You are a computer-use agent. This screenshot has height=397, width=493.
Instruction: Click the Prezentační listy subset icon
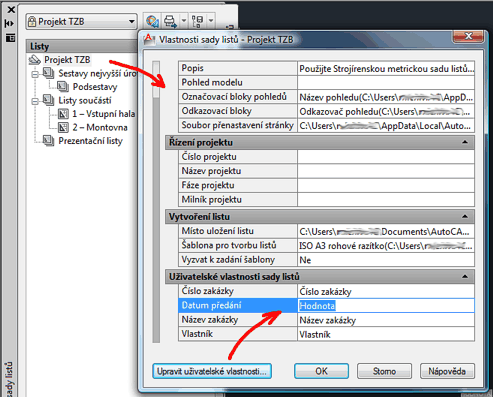[x=48, y=141]
